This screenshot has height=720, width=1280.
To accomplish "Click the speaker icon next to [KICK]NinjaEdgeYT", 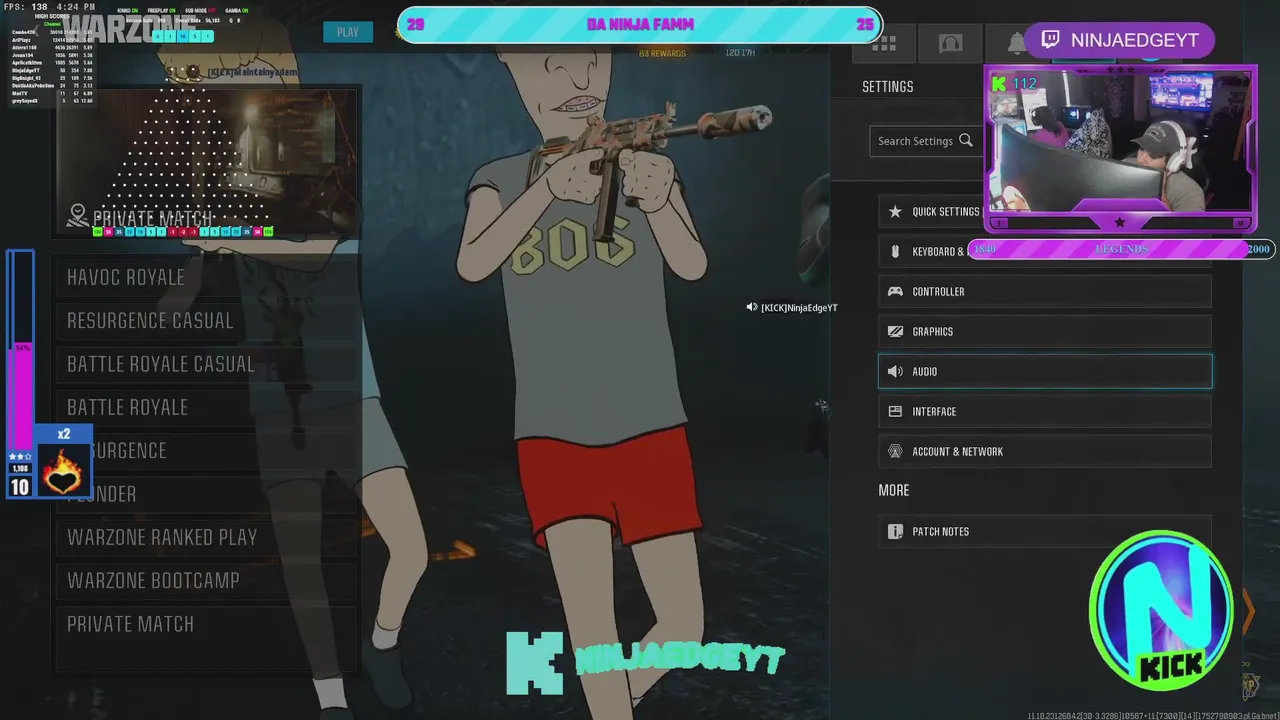I will tap(752, 307).
